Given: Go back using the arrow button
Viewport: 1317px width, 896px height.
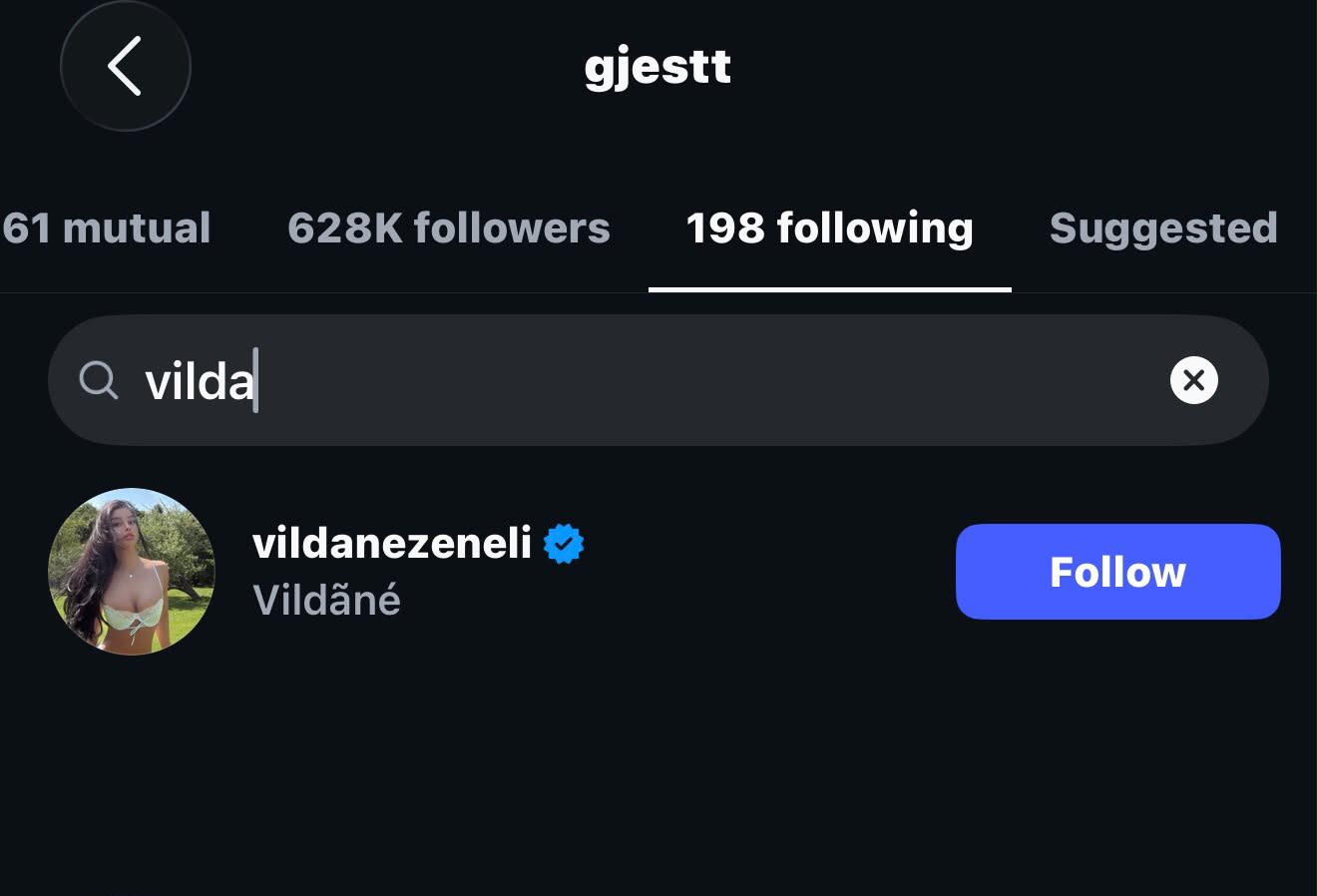Looking at the screenshot, I should pos(125,66).
